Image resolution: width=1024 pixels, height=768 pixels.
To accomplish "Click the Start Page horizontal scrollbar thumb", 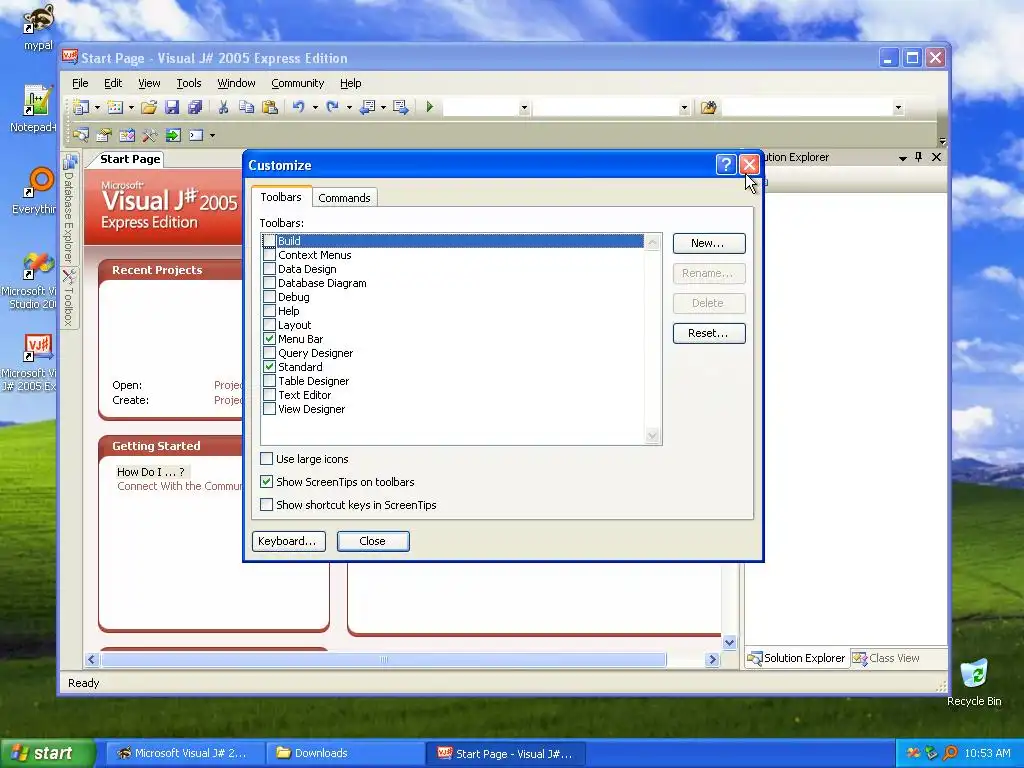I will (x=384, y=660).
